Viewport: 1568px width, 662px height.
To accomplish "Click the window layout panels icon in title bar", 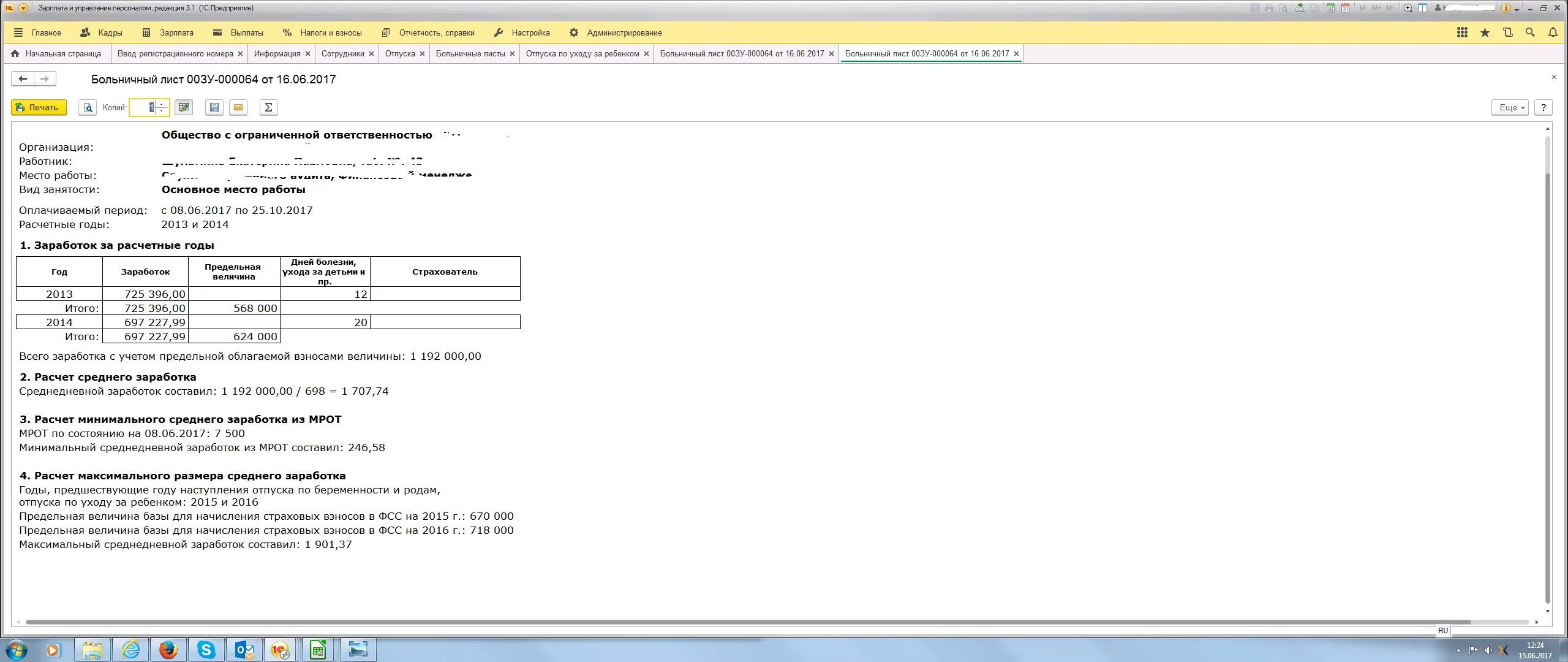I will [x=1423, y=8].
